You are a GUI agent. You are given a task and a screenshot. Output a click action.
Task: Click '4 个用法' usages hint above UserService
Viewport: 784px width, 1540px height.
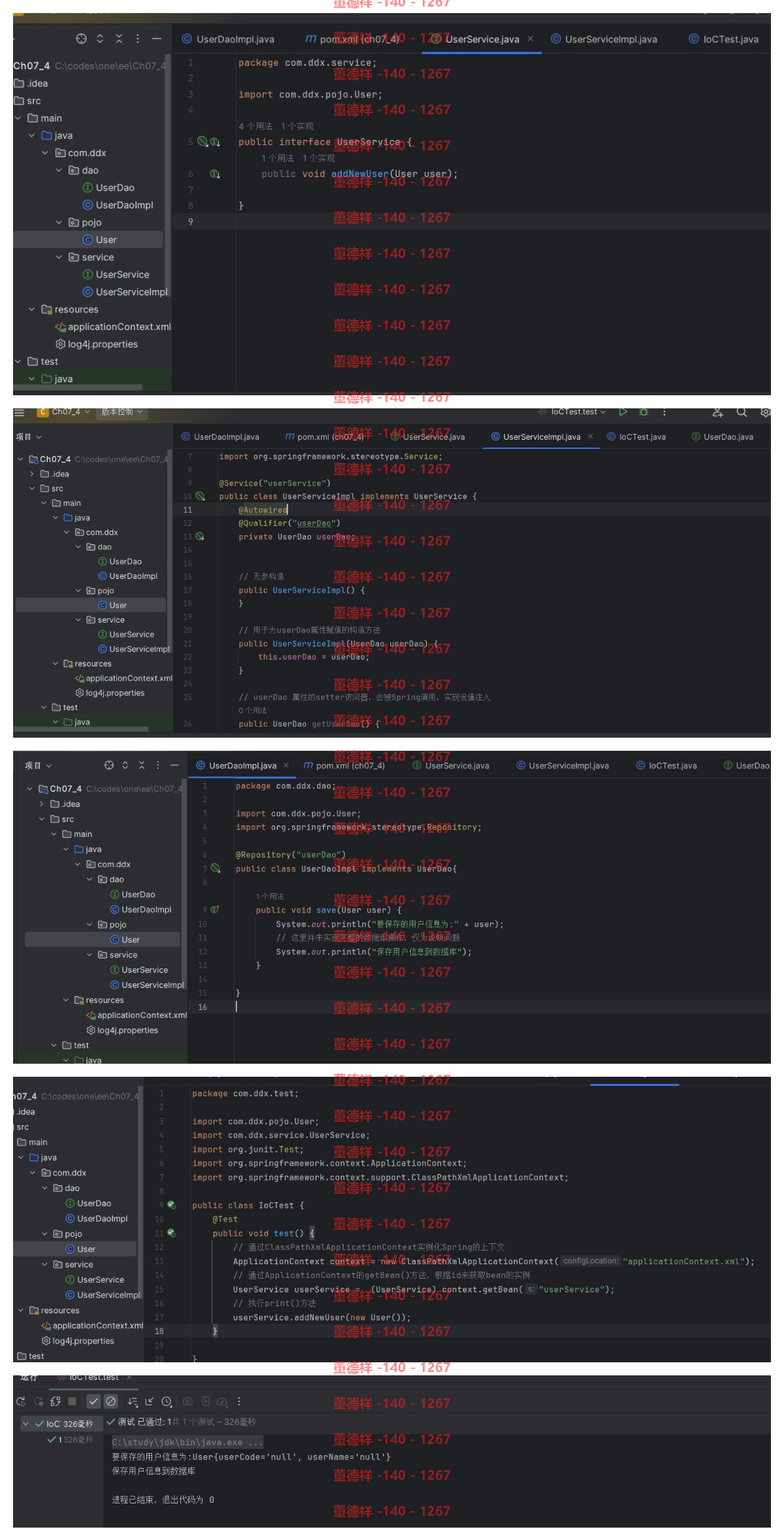[x=255, y=126]
